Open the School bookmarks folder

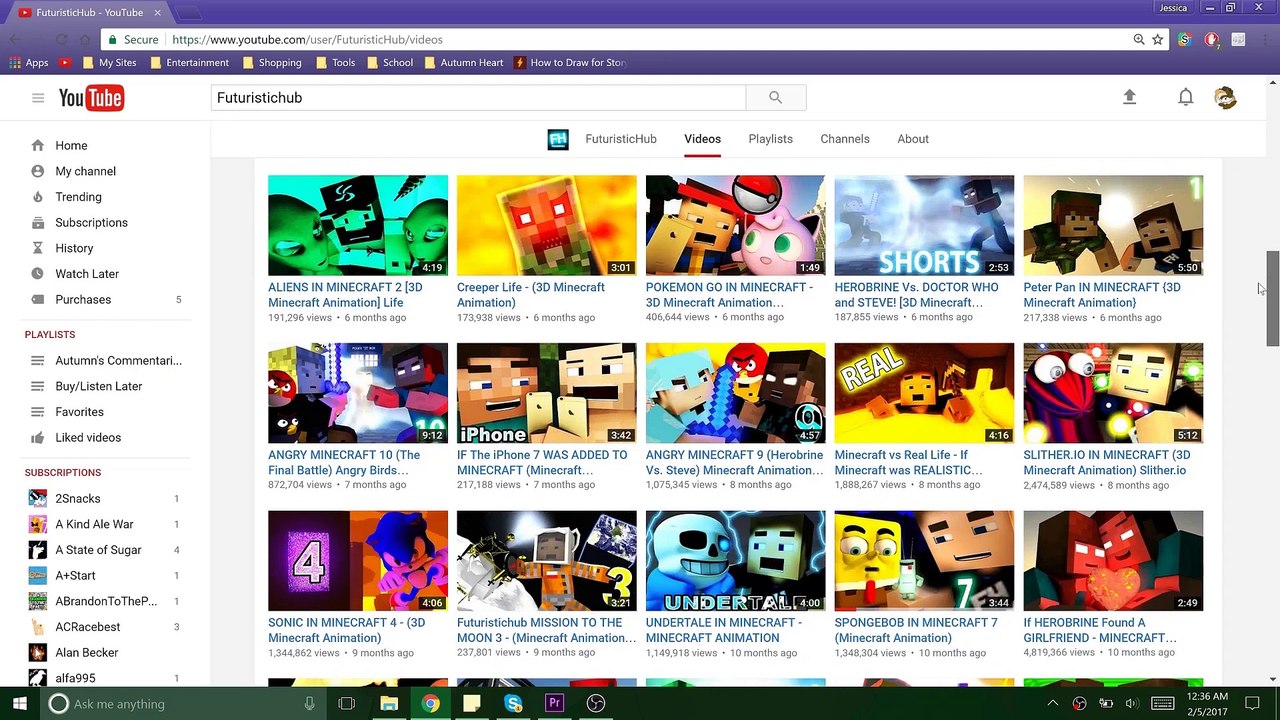tap(389, 62)
